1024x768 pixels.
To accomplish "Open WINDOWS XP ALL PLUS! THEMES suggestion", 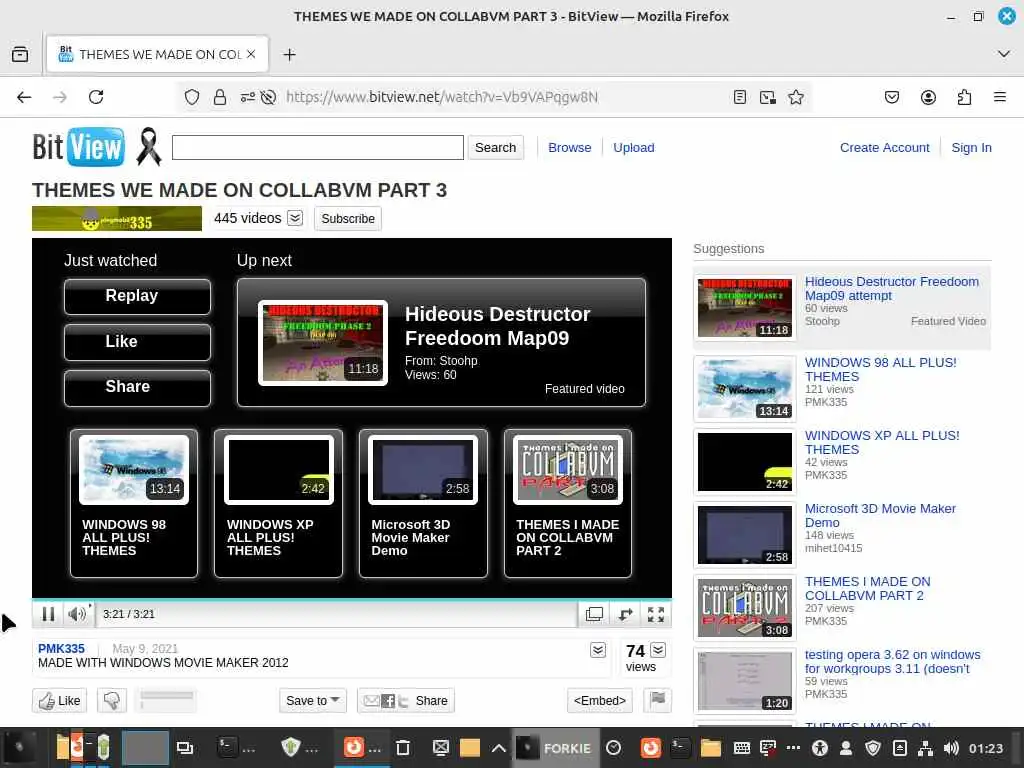I will click(x=882, y=443).
